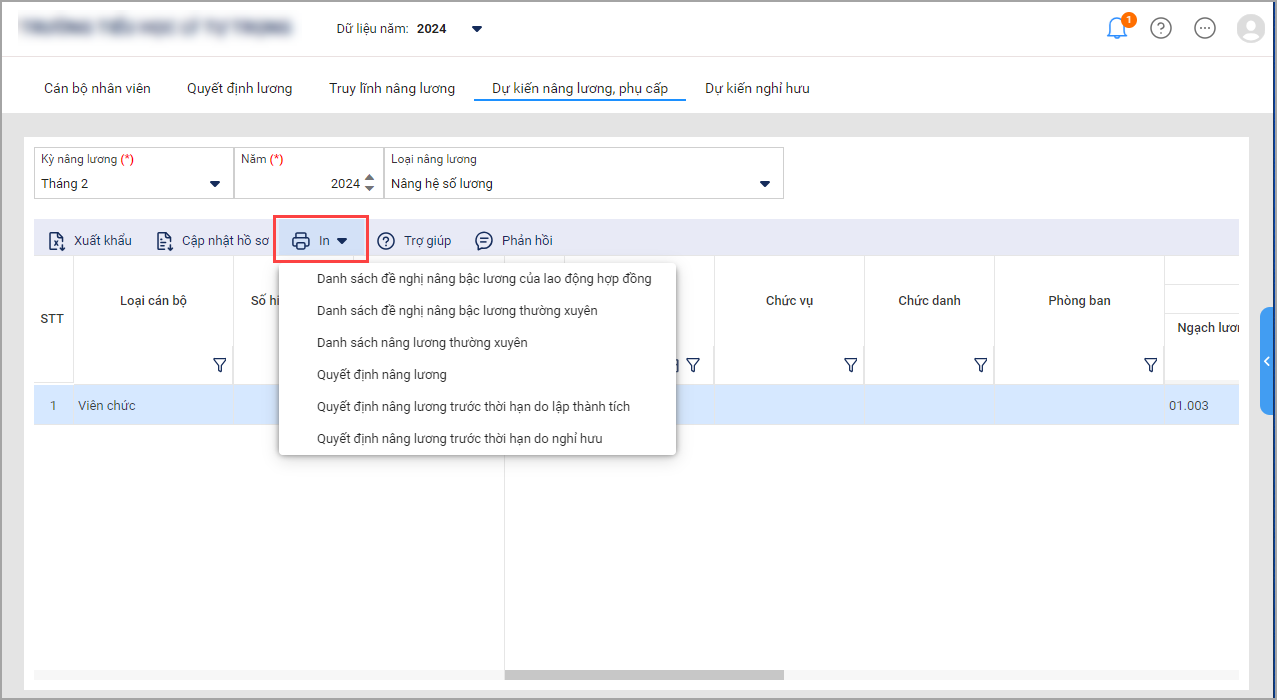Expand the right side panel arrow
This screenshot has height=700, width=1277.
click(x=1267, y=361)
